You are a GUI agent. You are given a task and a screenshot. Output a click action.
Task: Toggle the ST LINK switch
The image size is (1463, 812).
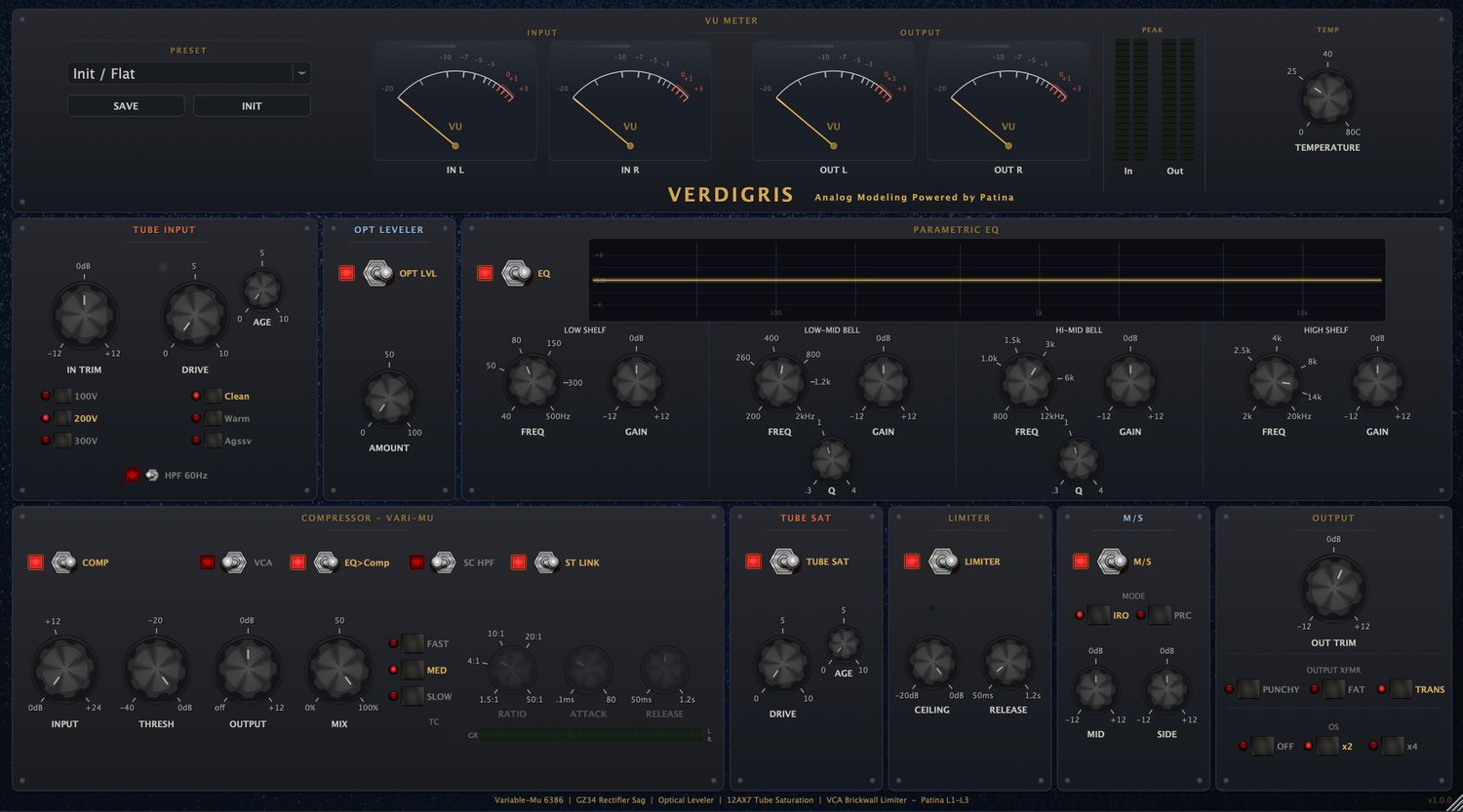pos(546,562)
